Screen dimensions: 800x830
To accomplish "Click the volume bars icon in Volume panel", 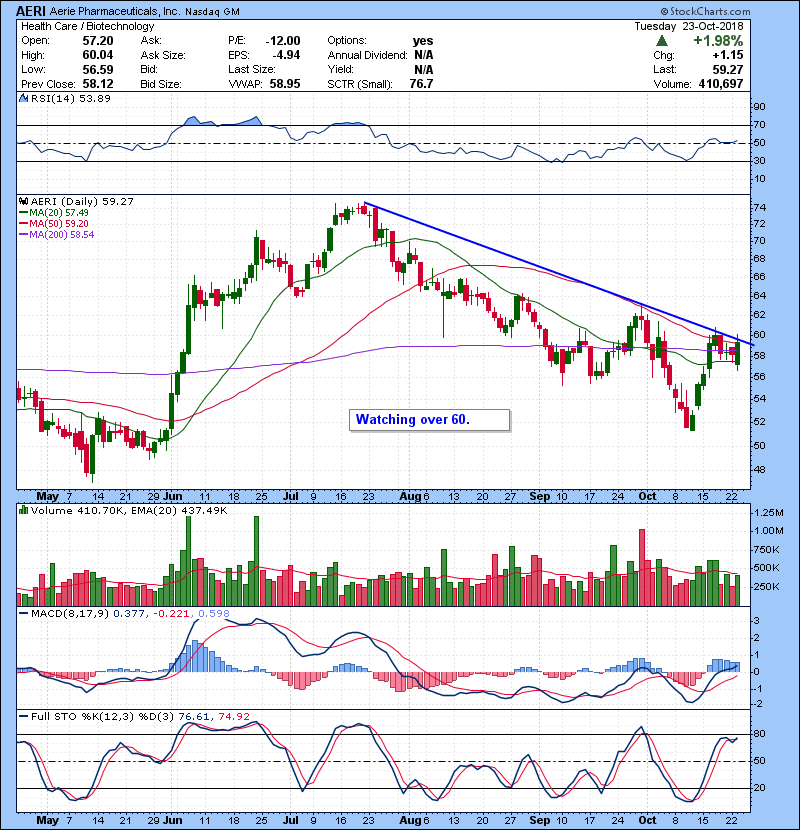I will tap(24, 510).
